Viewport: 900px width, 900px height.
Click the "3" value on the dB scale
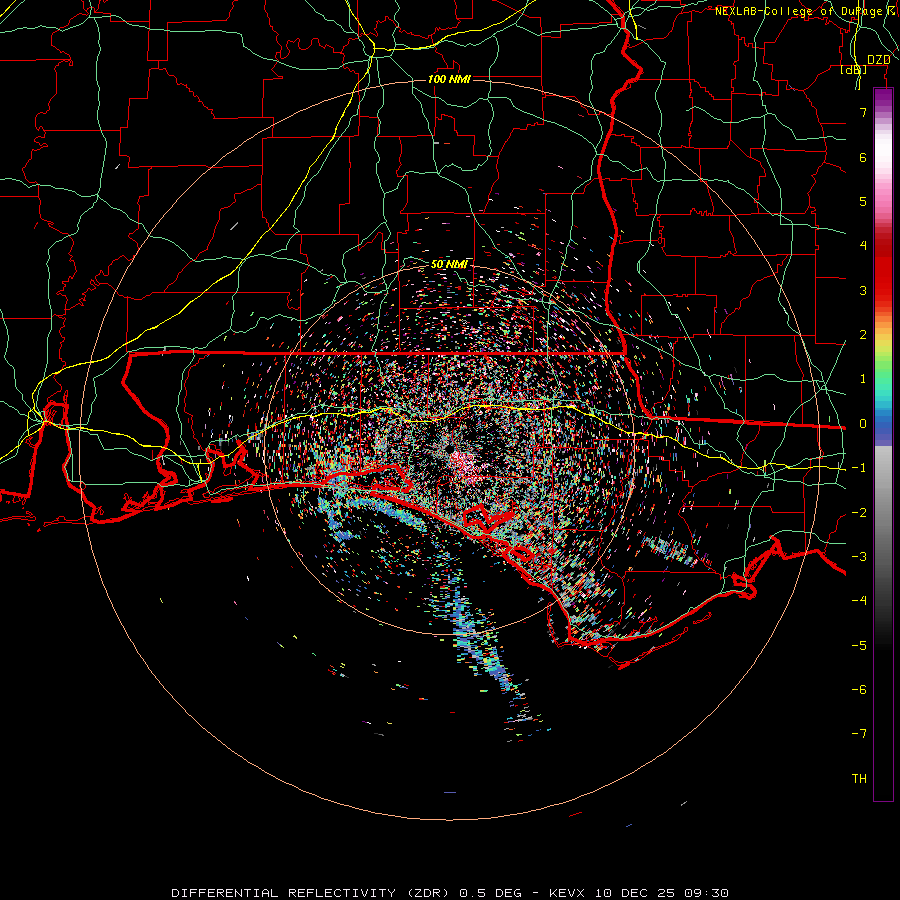click(863, 290)
